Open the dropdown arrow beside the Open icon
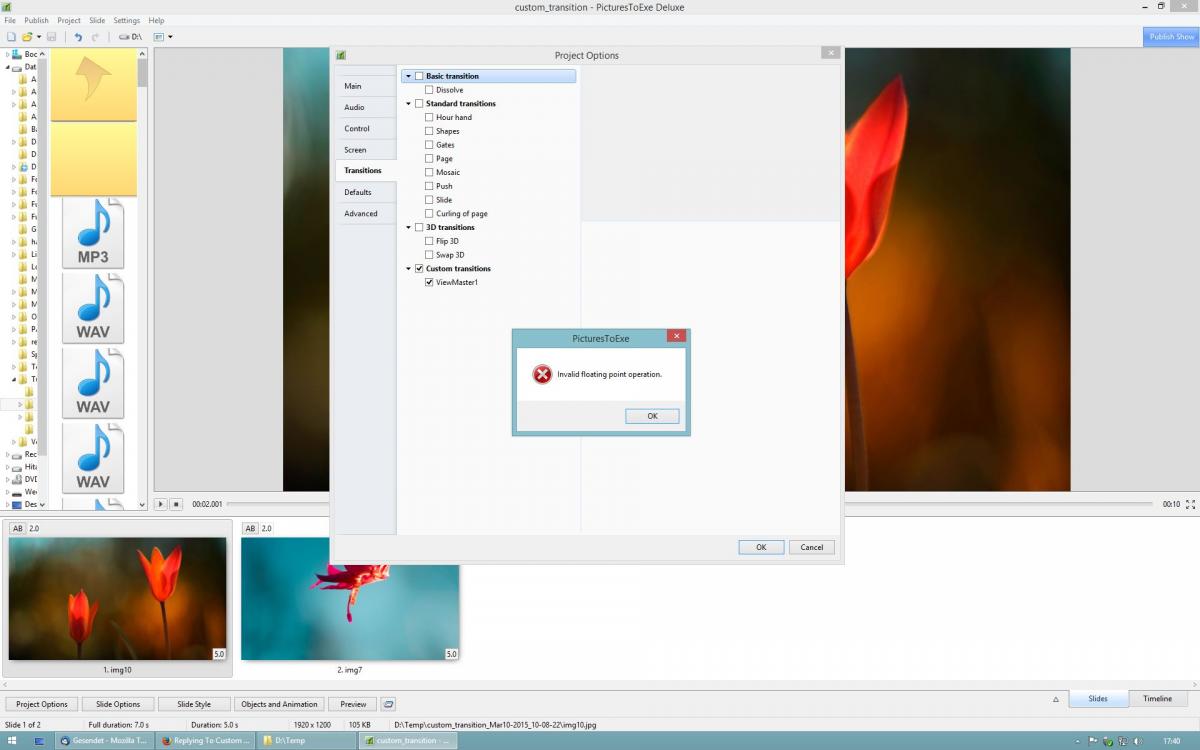Image resolution: width=1200 pixels, height=750 pixels. 39,37
